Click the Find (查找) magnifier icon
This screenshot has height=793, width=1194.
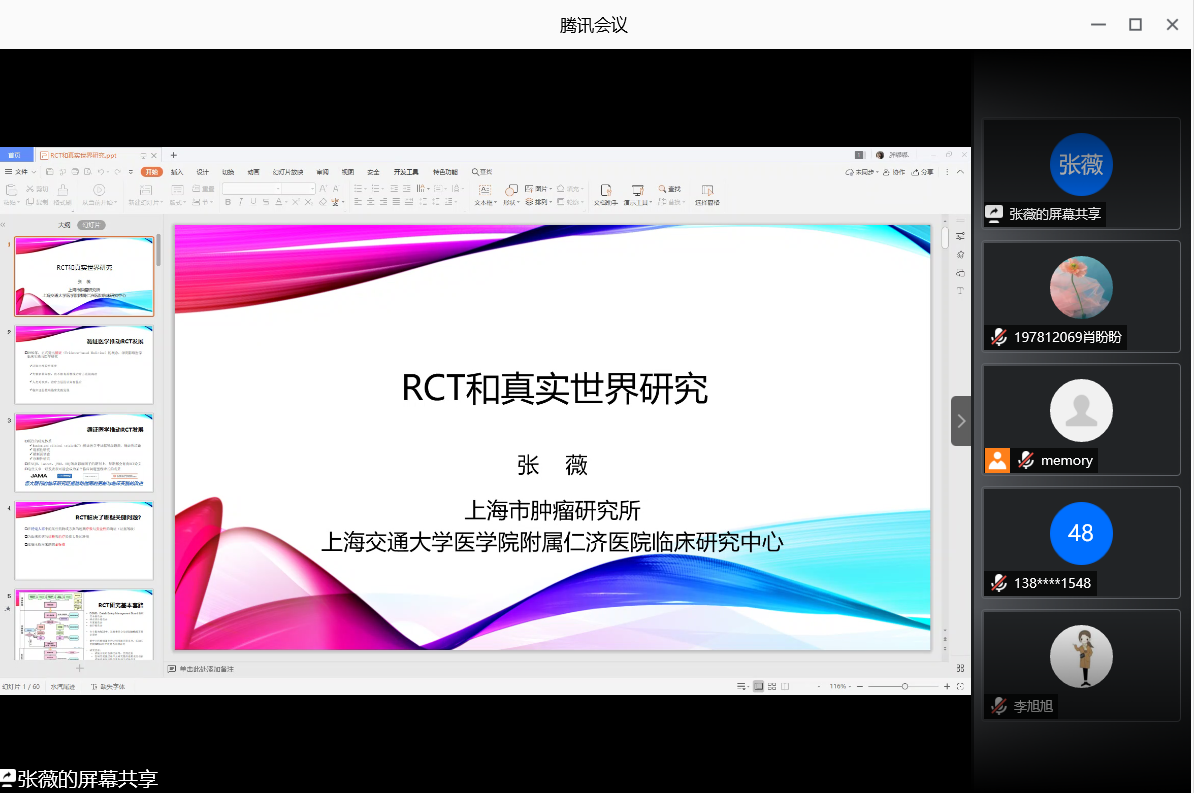tap(663, 189)
